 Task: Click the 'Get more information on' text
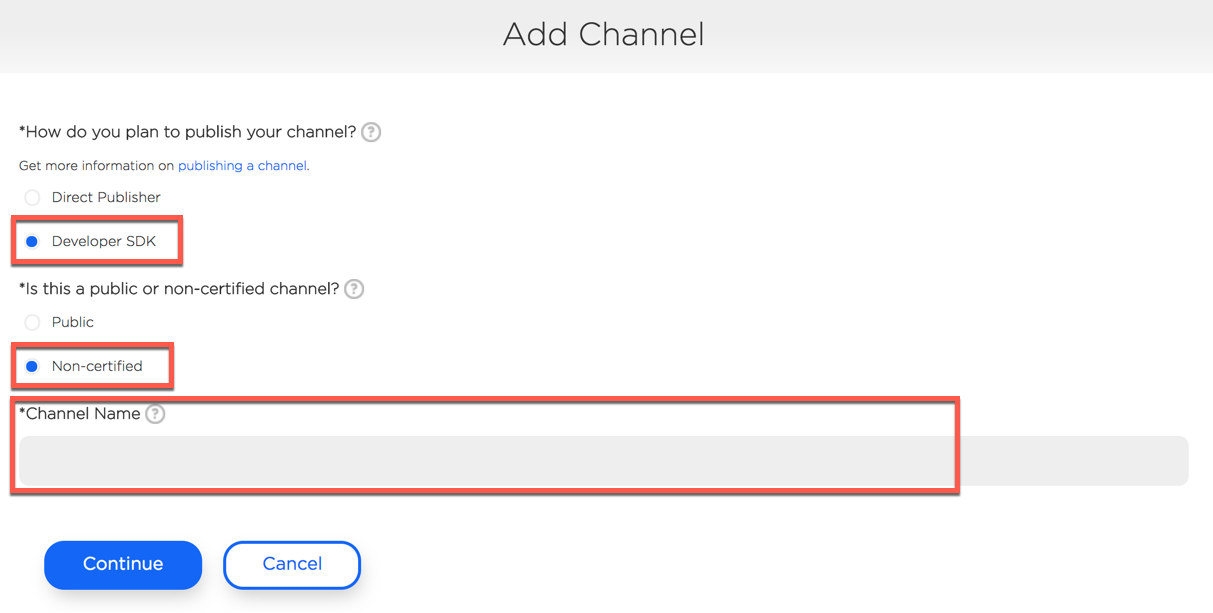pyautogui.click(x=97, y=165)
